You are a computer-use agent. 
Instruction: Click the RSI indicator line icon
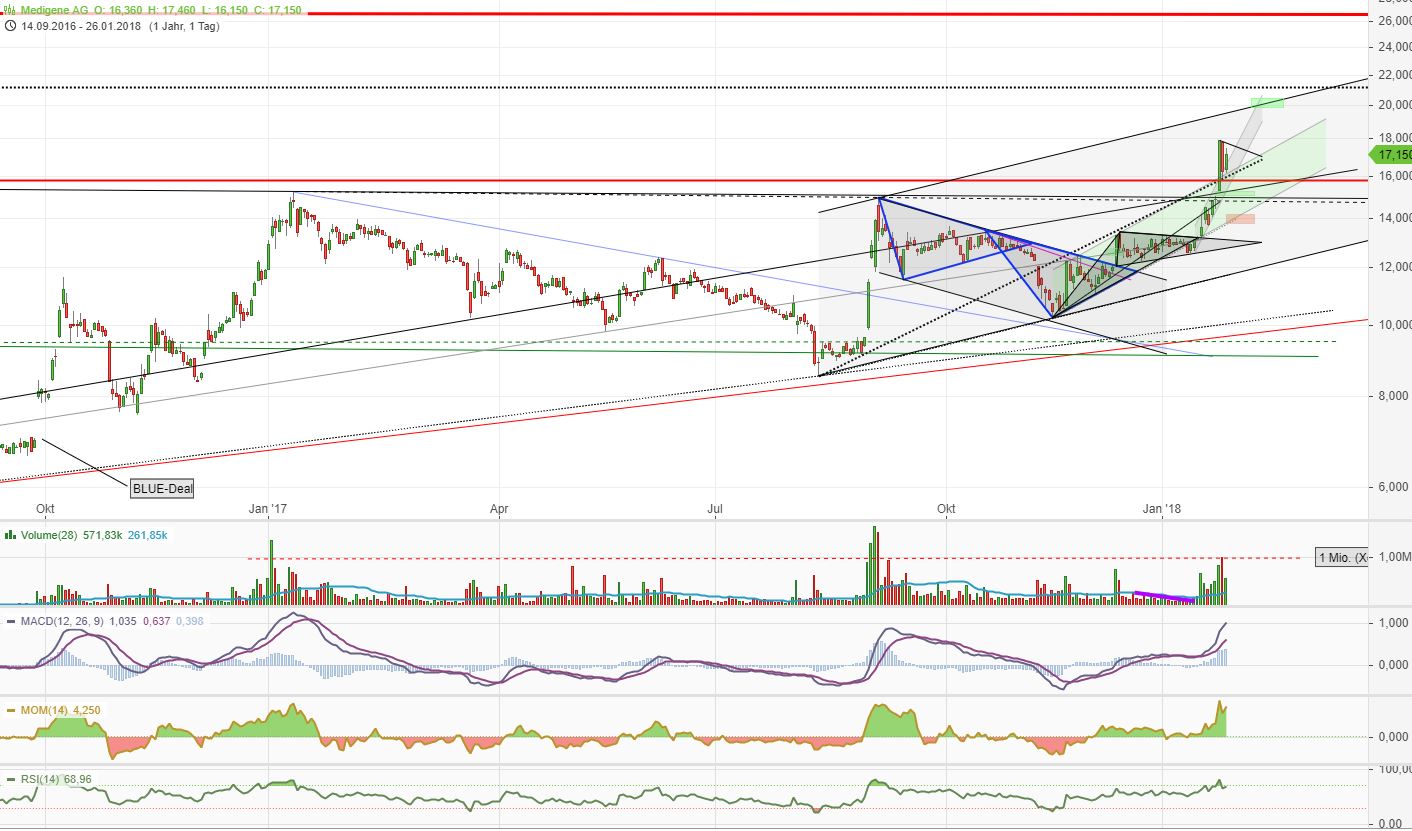[x=11, y=777]
